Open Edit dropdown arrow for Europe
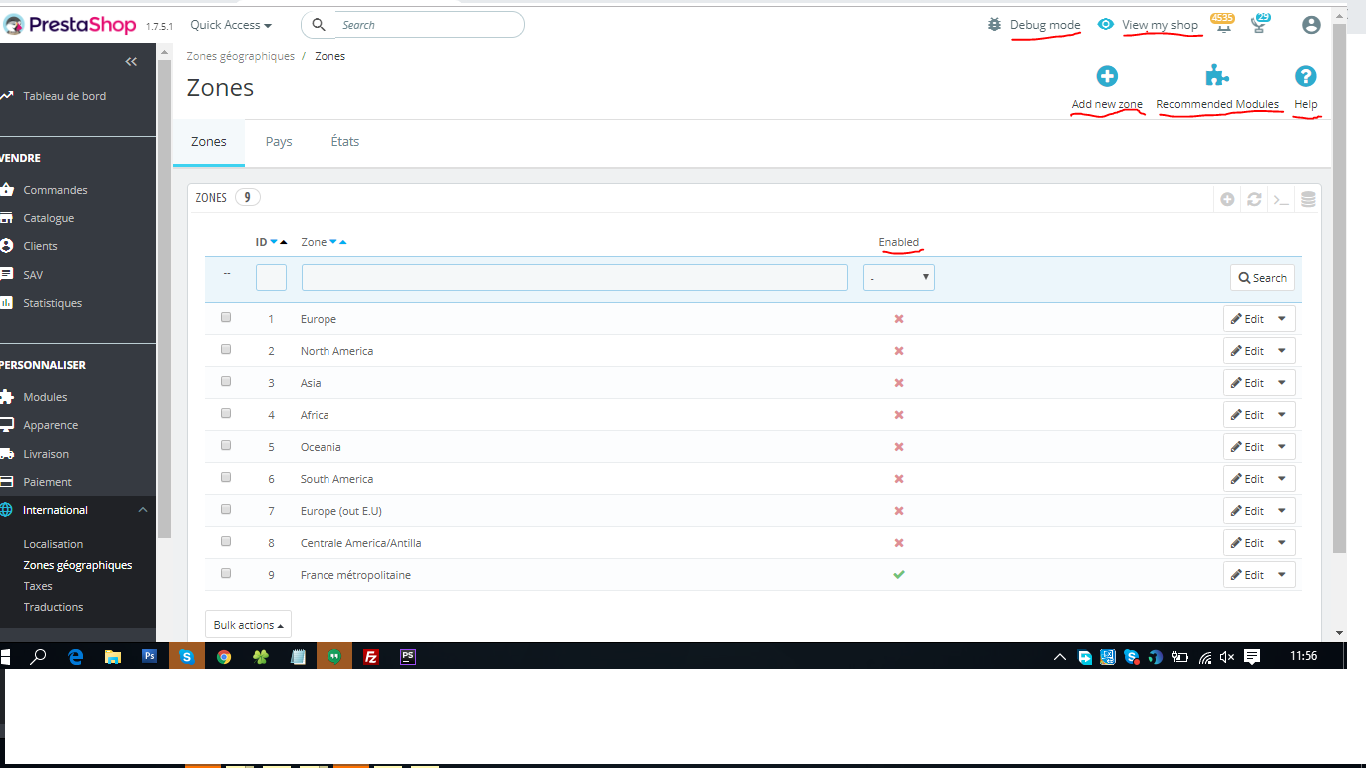This screenshot has height=768, width=1366. click(1283, 319)
